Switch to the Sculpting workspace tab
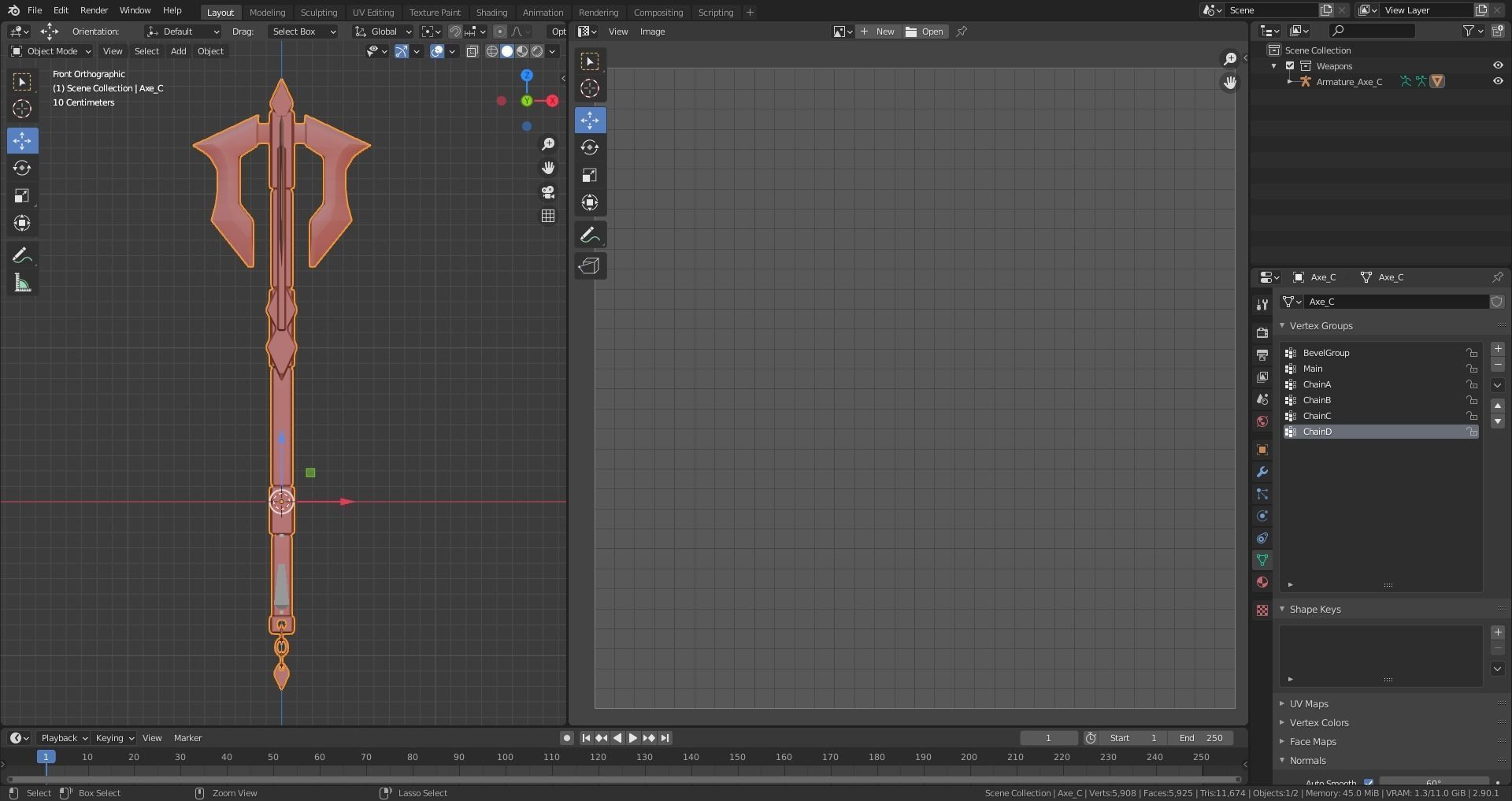 [318, 12]
